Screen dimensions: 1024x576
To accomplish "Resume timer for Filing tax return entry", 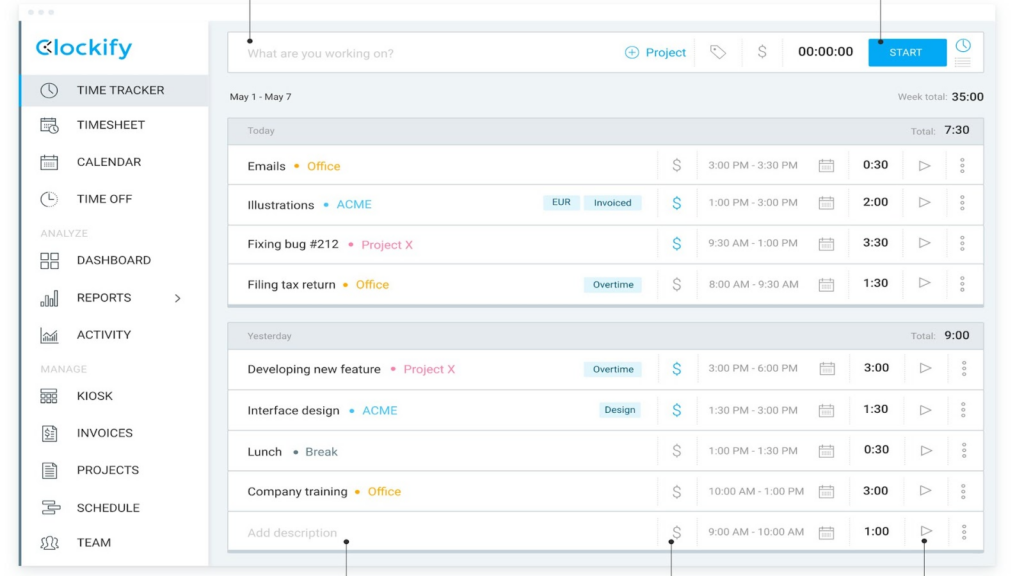I will (x=925, y=284).
